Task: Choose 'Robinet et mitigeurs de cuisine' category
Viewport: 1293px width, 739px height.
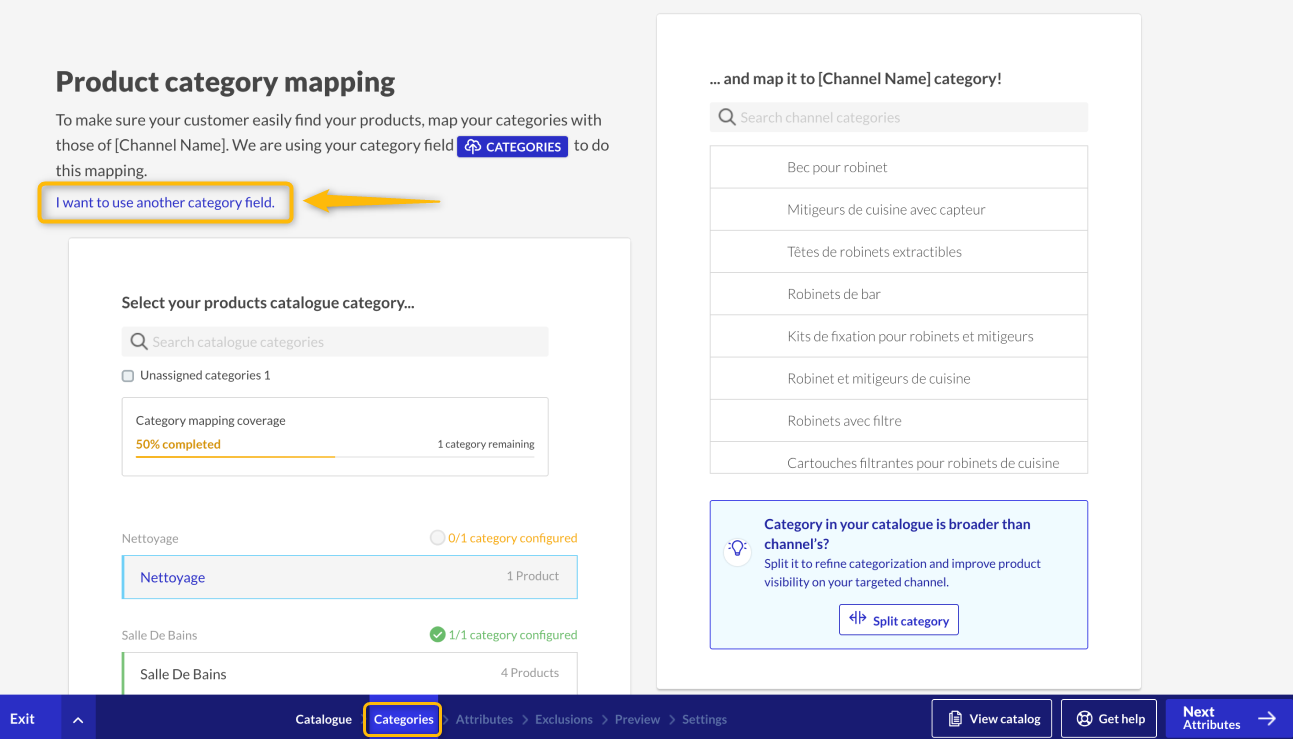Action: coord(899,378)
